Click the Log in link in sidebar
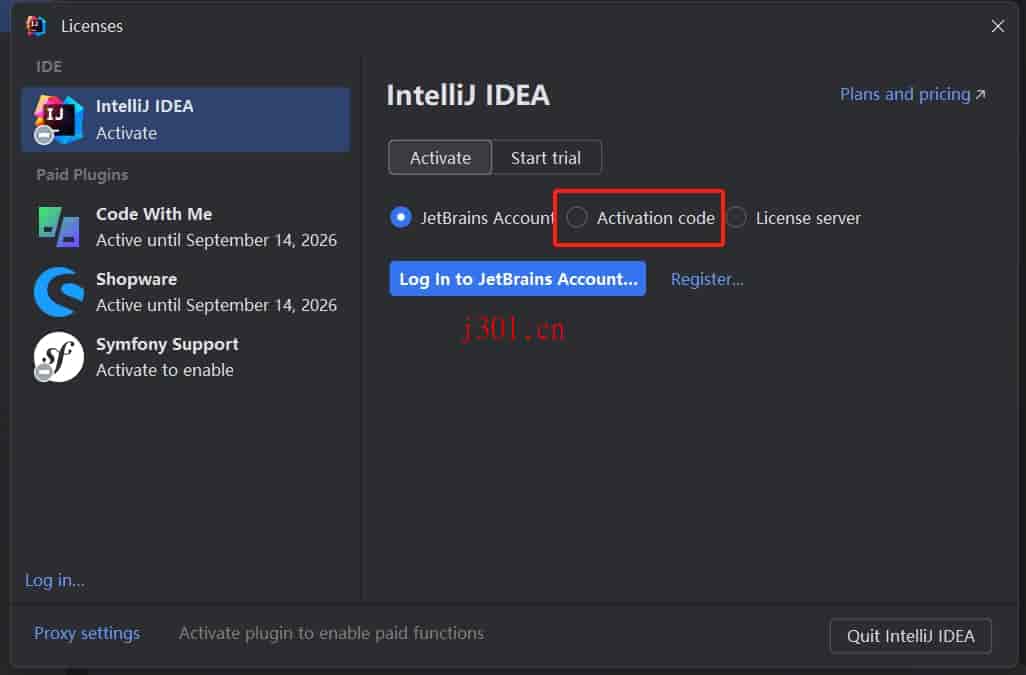The height and width of the screenshot is (675, 1026). (54, 580)
